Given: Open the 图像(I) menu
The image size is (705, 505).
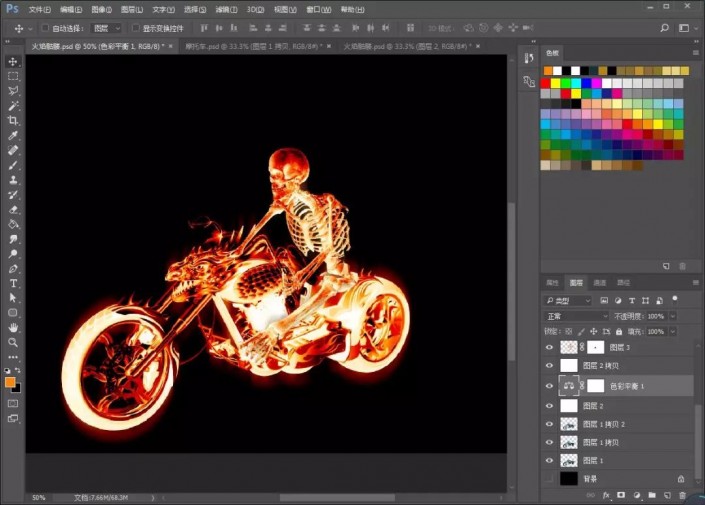Looking at the screenshot, I should coord(101,9).
